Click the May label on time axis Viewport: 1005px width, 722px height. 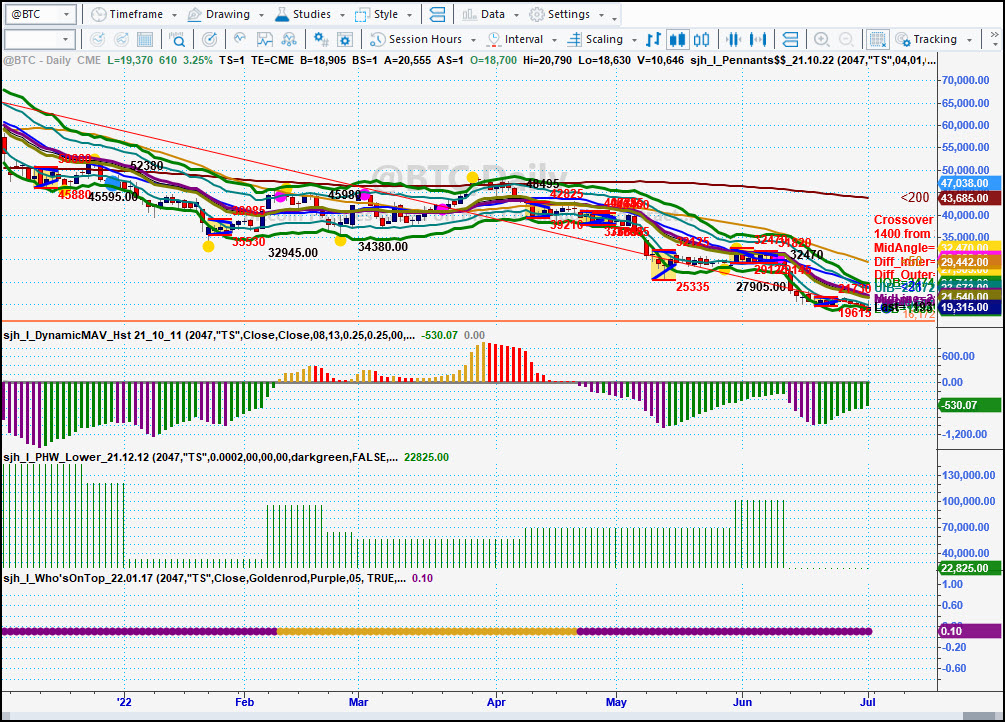[616, 702]
